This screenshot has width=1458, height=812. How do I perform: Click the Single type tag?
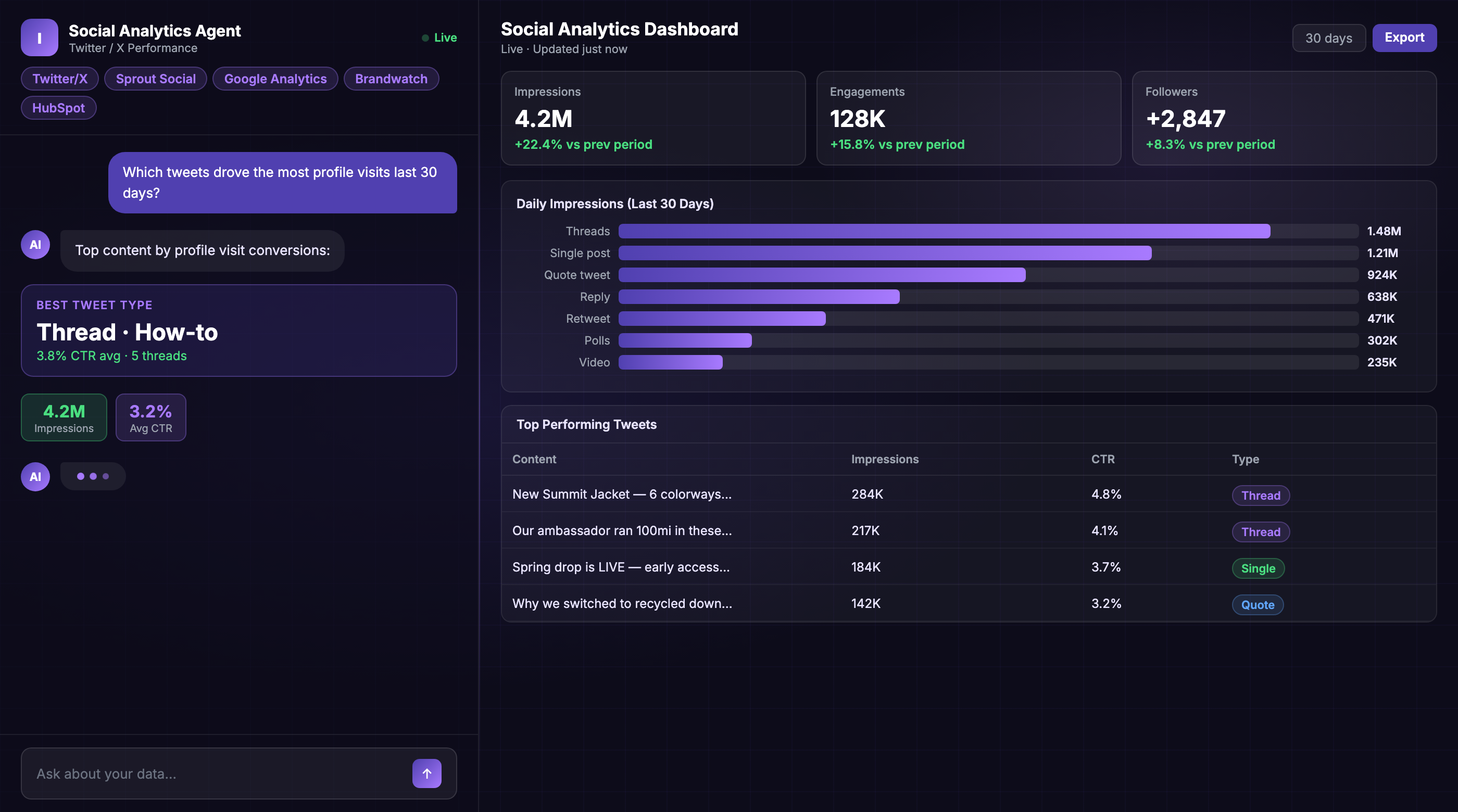(x=1258, y=569)
